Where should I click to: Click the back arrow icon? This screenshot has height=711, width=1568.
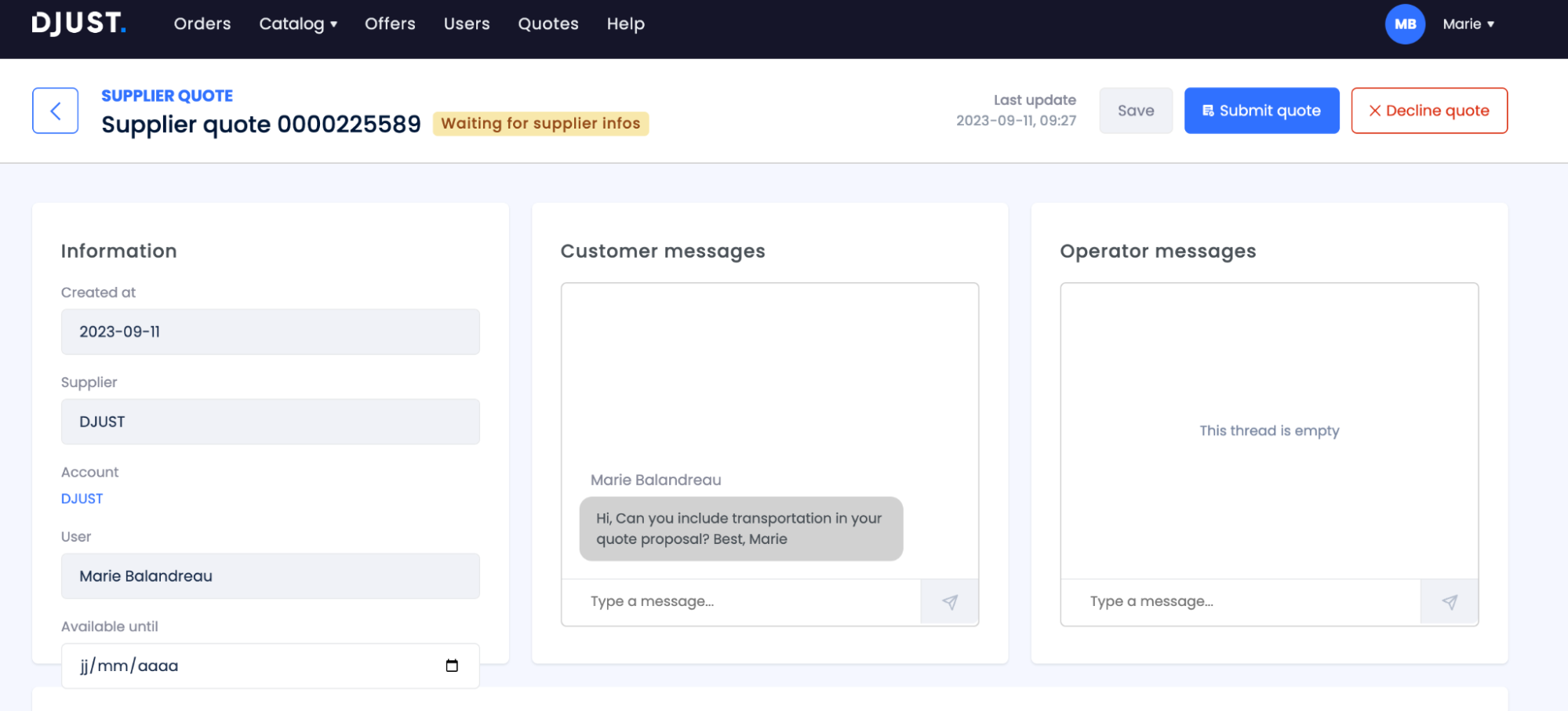pos(55,111)
